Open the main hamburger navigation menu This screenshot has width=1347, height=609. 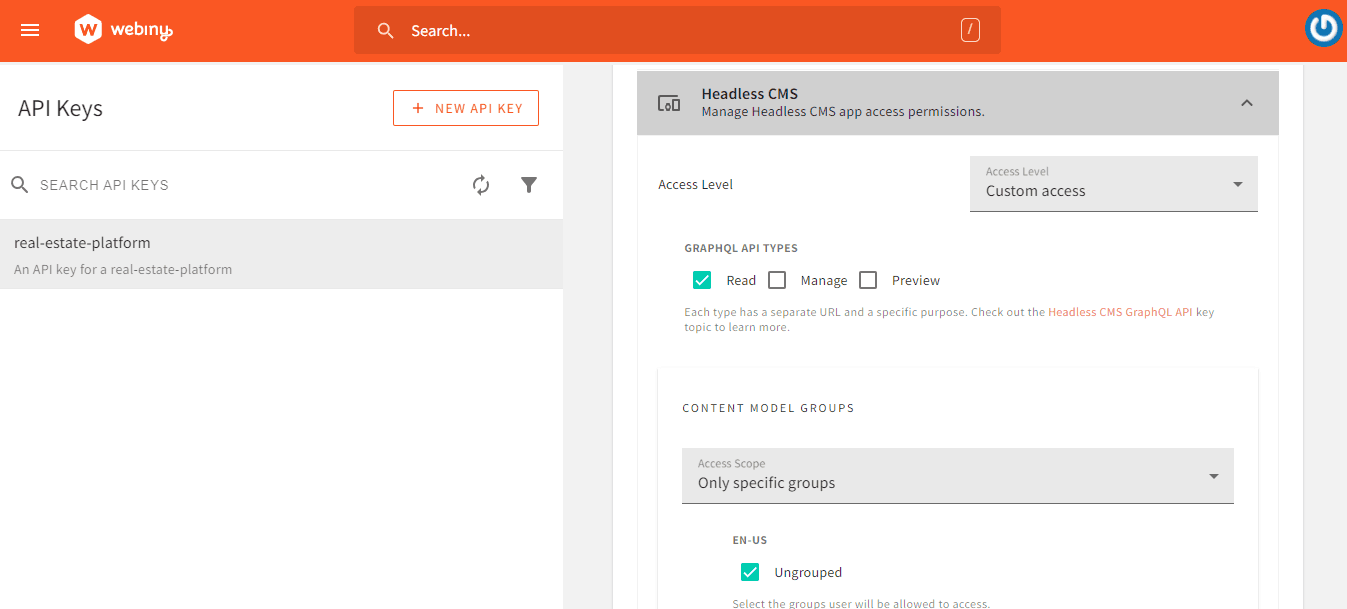tap(30, 30)
